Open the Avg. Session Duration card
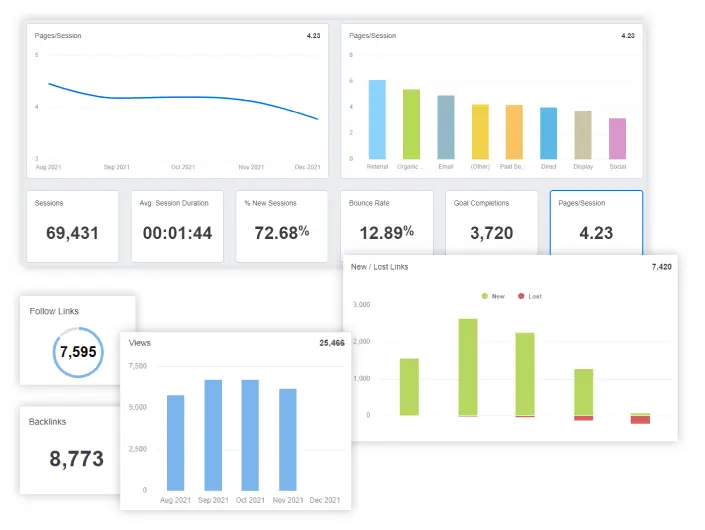Image resolution: width=705 pixels, height=530 pixels. pyautogui.click(x=177, y=227)
